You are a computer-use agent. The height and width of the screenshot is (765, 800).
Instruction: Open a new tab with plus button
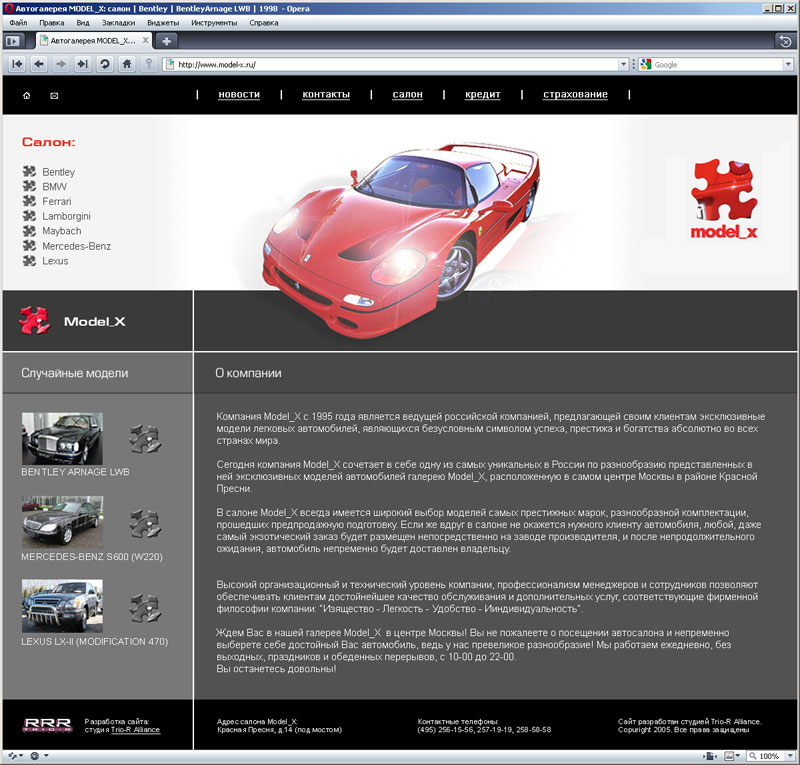click(166, 41)
